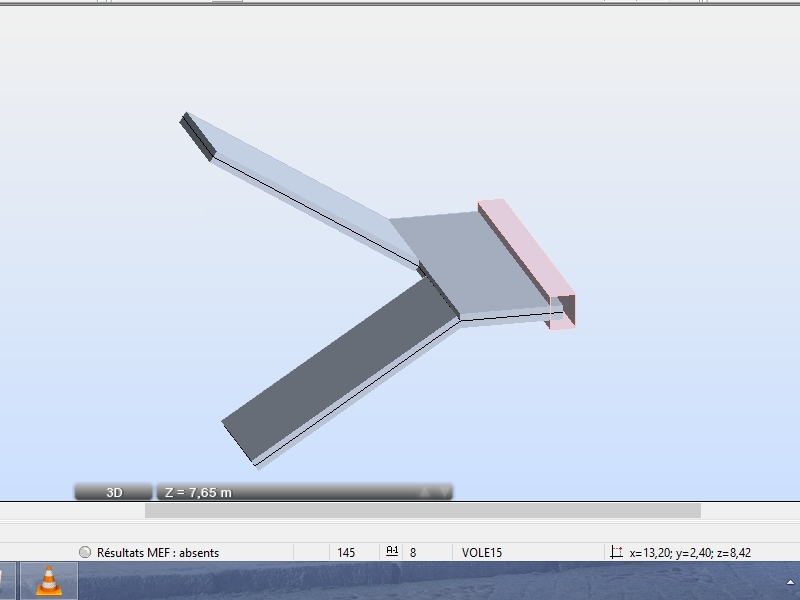Click the A-1 label icon in status bar
The height and width of the screenshot is (600, 800).
392,551
